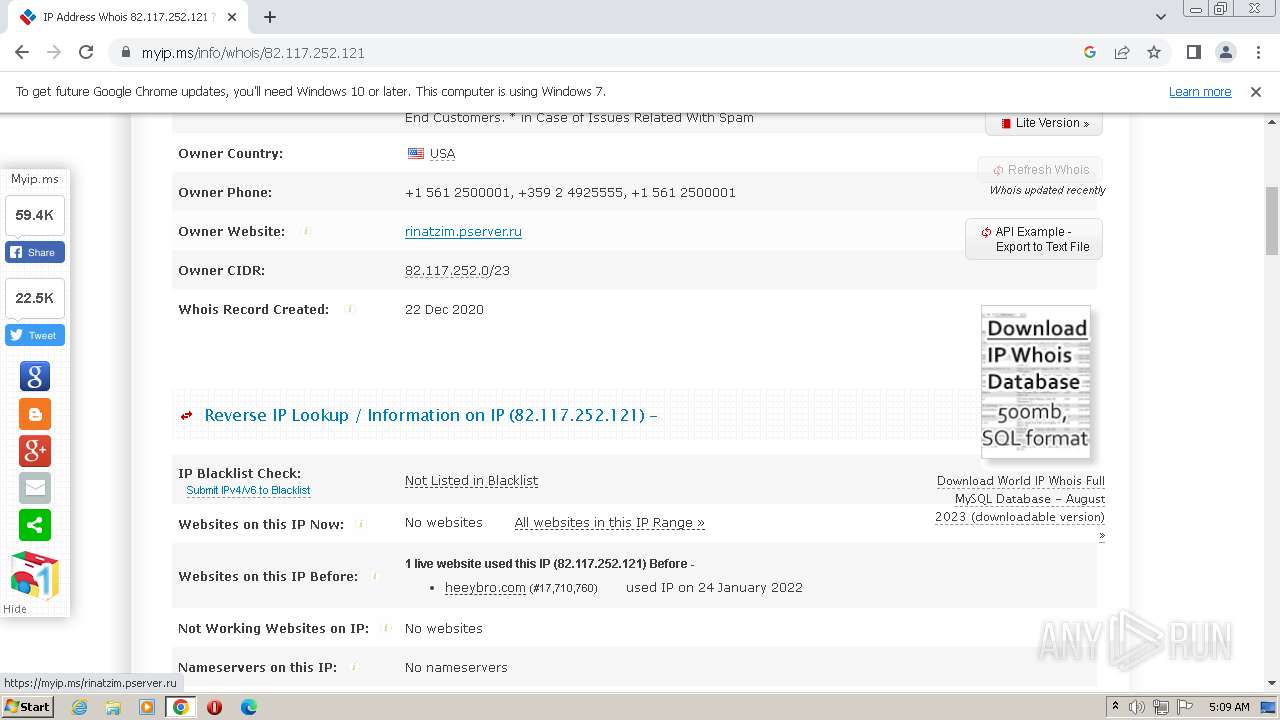The width and height of the screenshot is (1280, 720).
Task: Share this page icon in address bar
Action: click(1122, 52)
